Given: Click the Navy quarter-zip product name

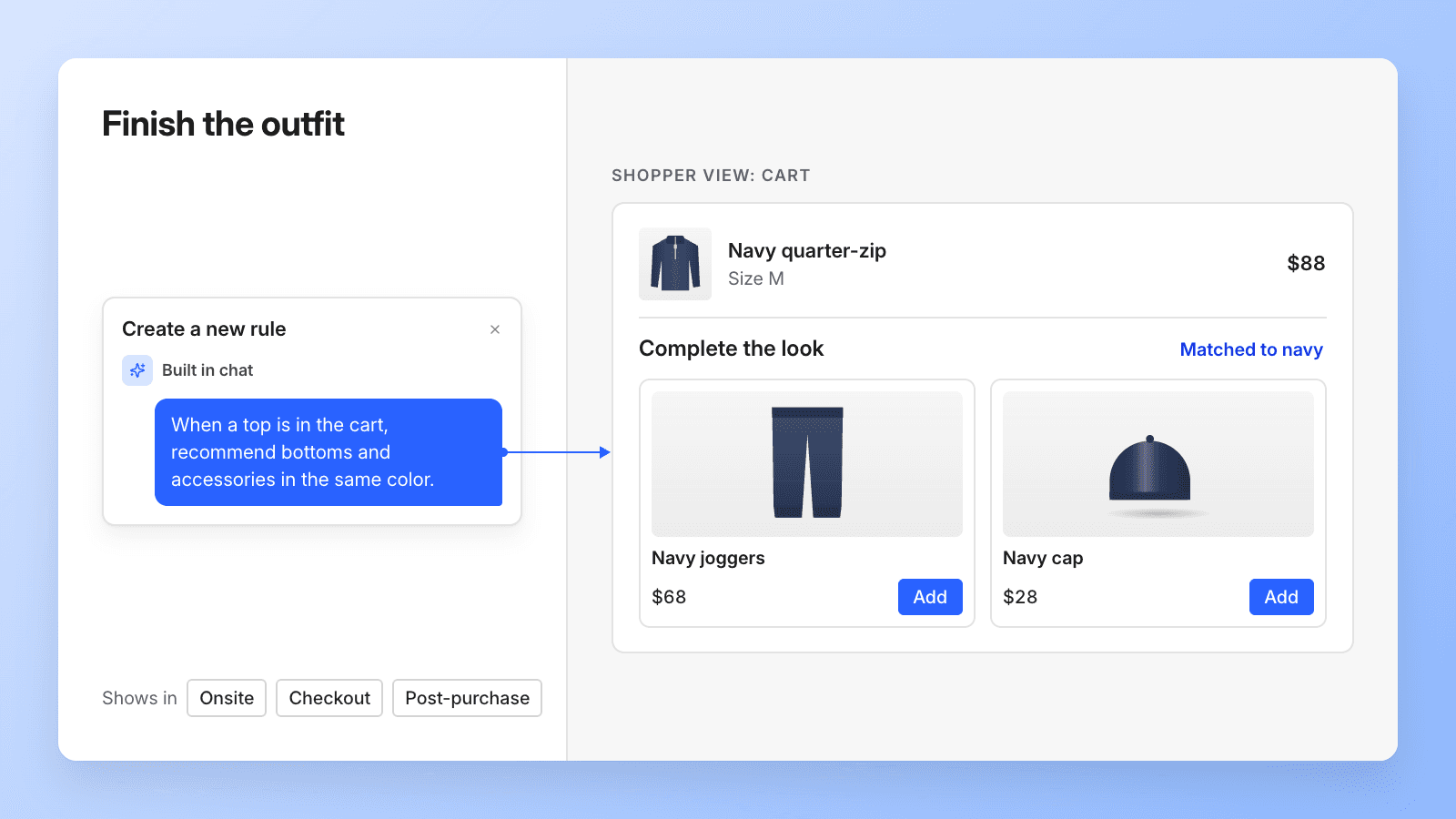Looking at the screenshot, I should click(807, 250).
